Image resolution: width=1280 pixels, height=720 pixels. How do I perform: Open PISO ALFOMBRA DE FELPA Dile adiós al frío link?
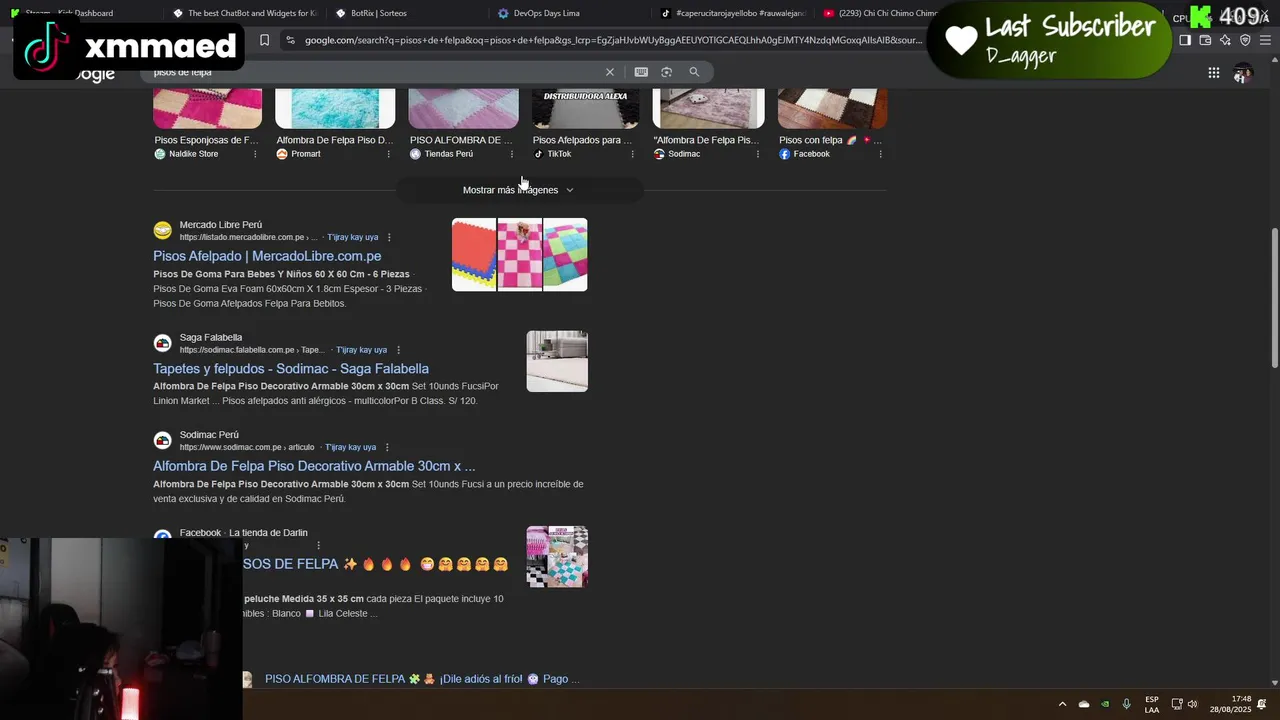click(422, 679)
